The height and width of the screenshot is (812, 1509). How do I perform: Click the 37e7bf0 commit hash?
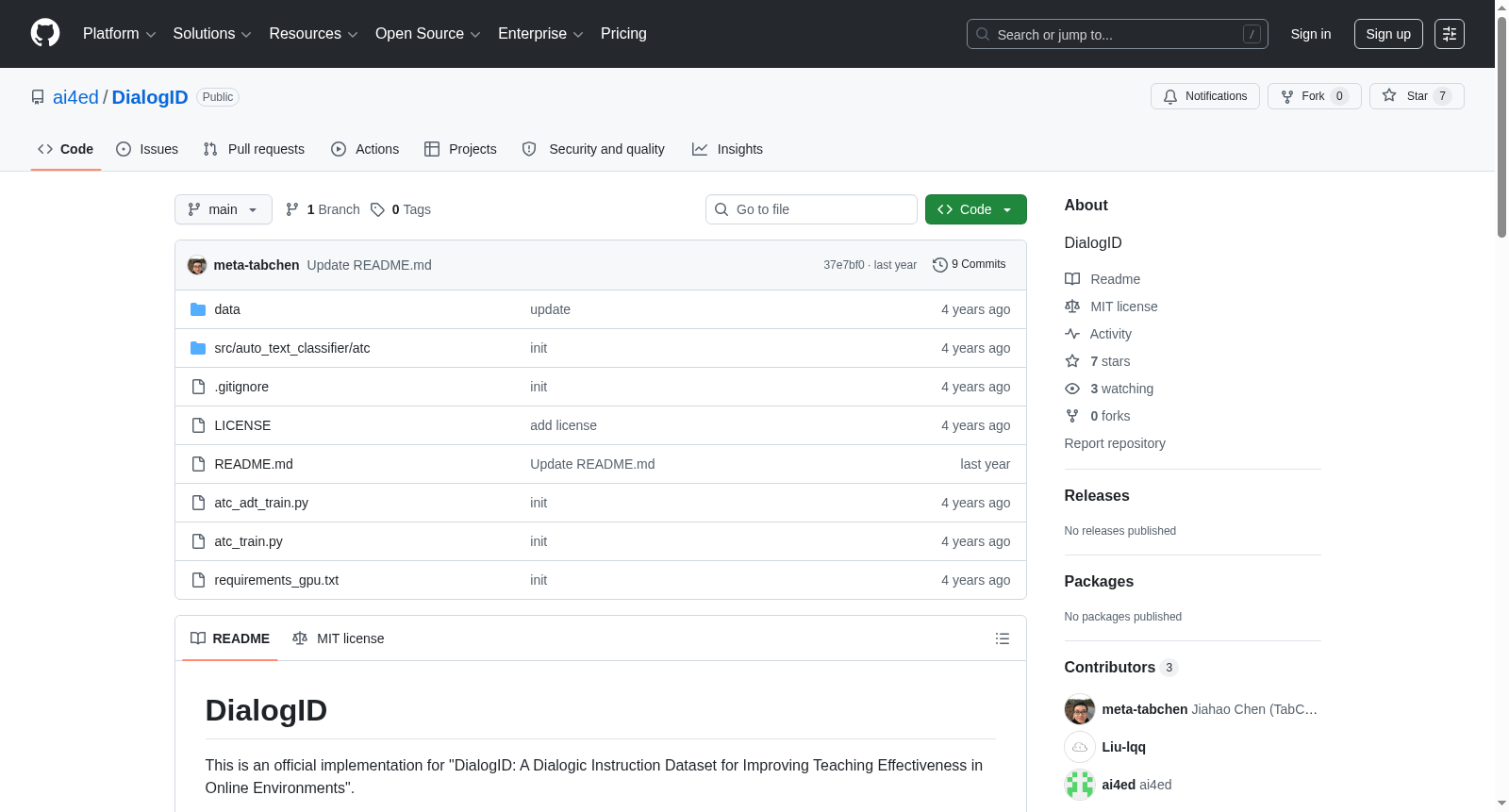(844, 265)
